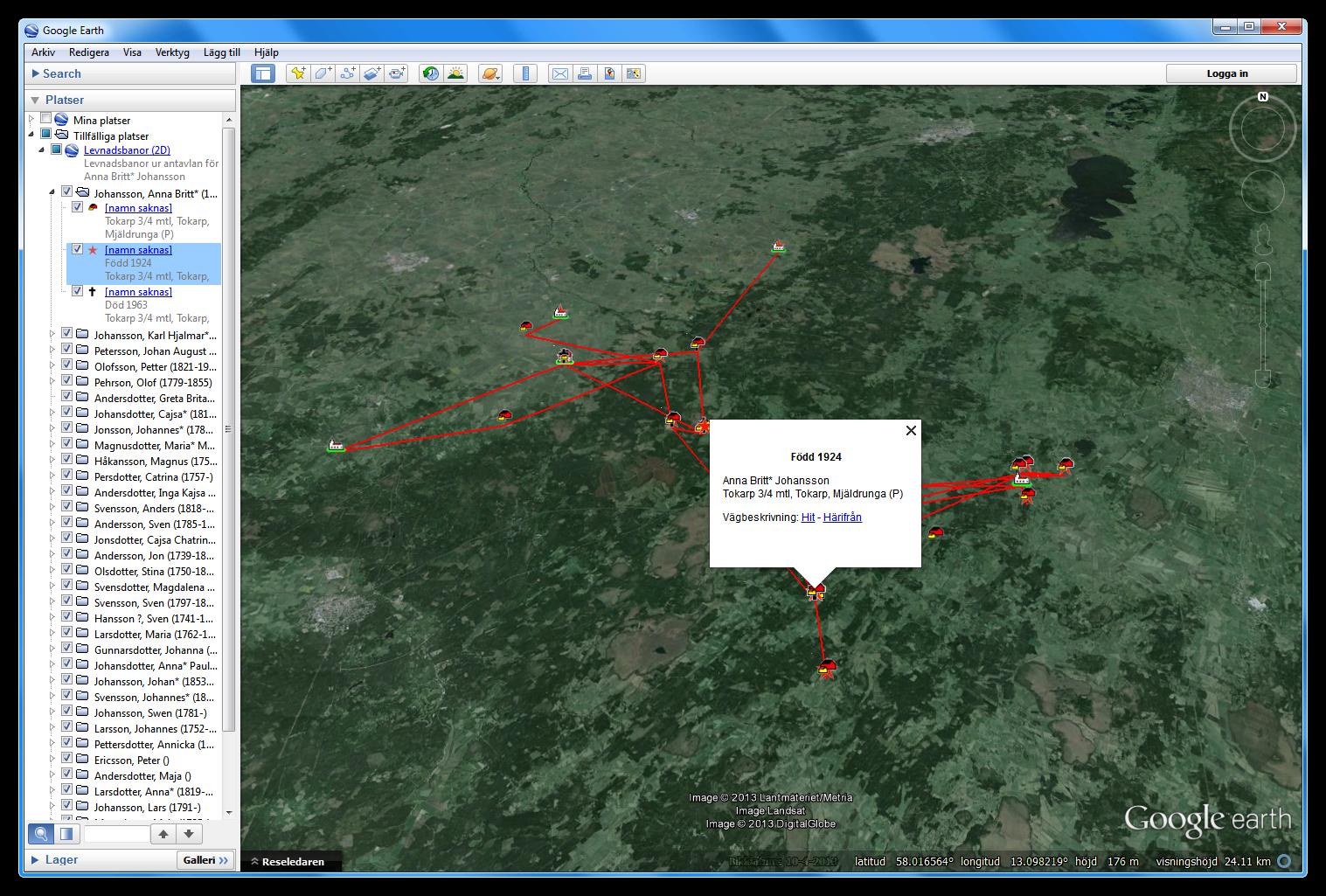Expand Mina platser tree node

point(31,119)
